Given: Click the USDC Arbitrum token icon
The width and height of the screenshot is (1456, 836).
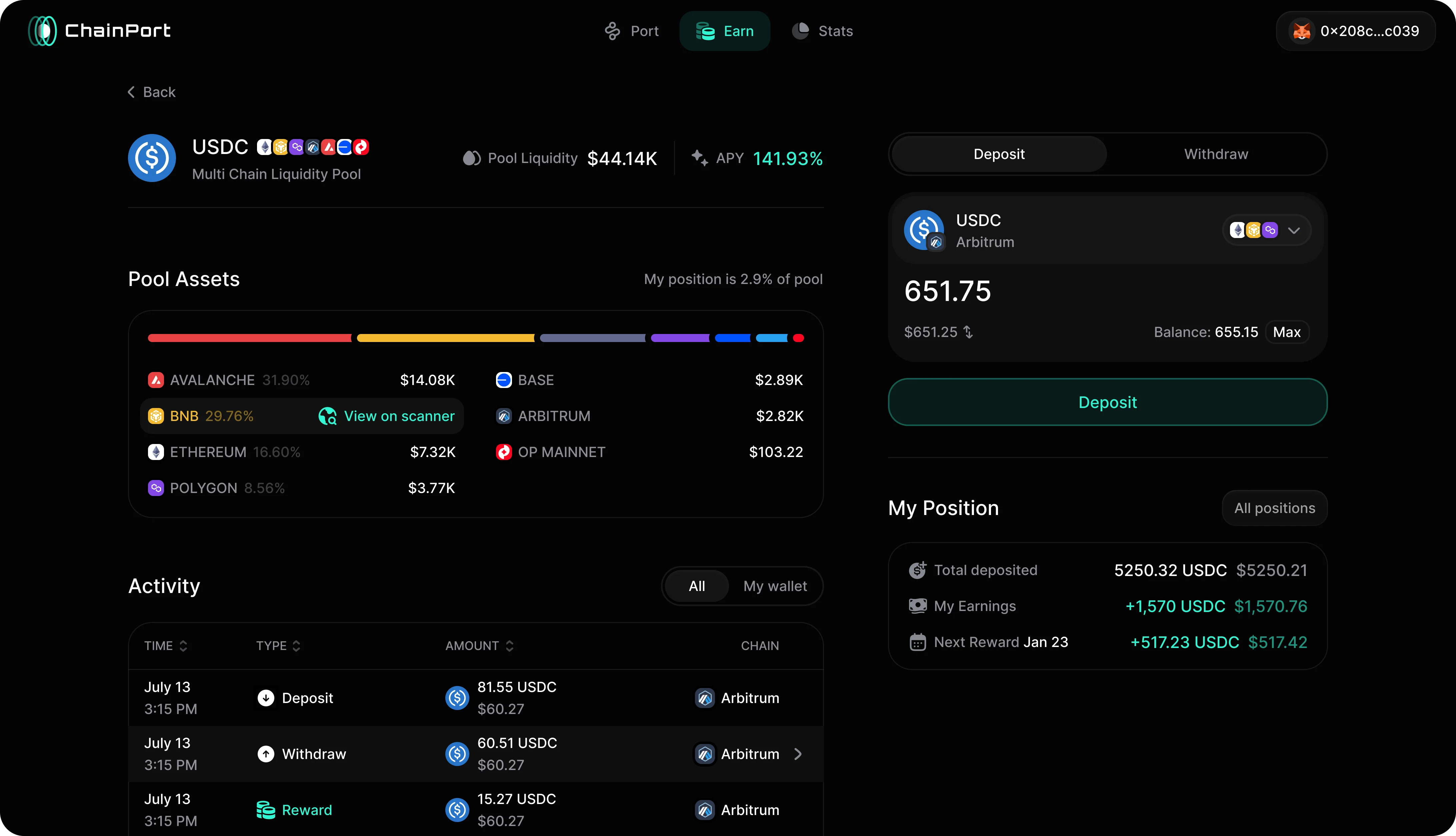Looking at the screenshot, I should (924, 230).
